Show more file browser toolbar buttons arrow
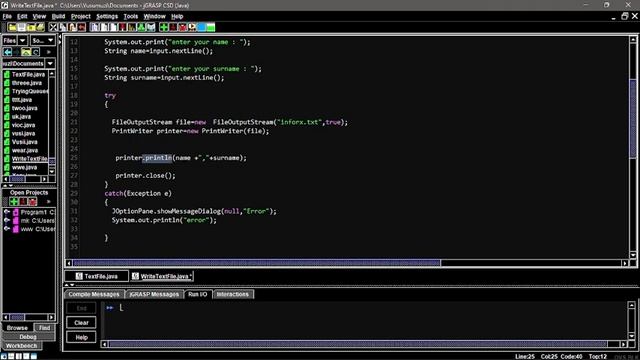 coord(49,52)
